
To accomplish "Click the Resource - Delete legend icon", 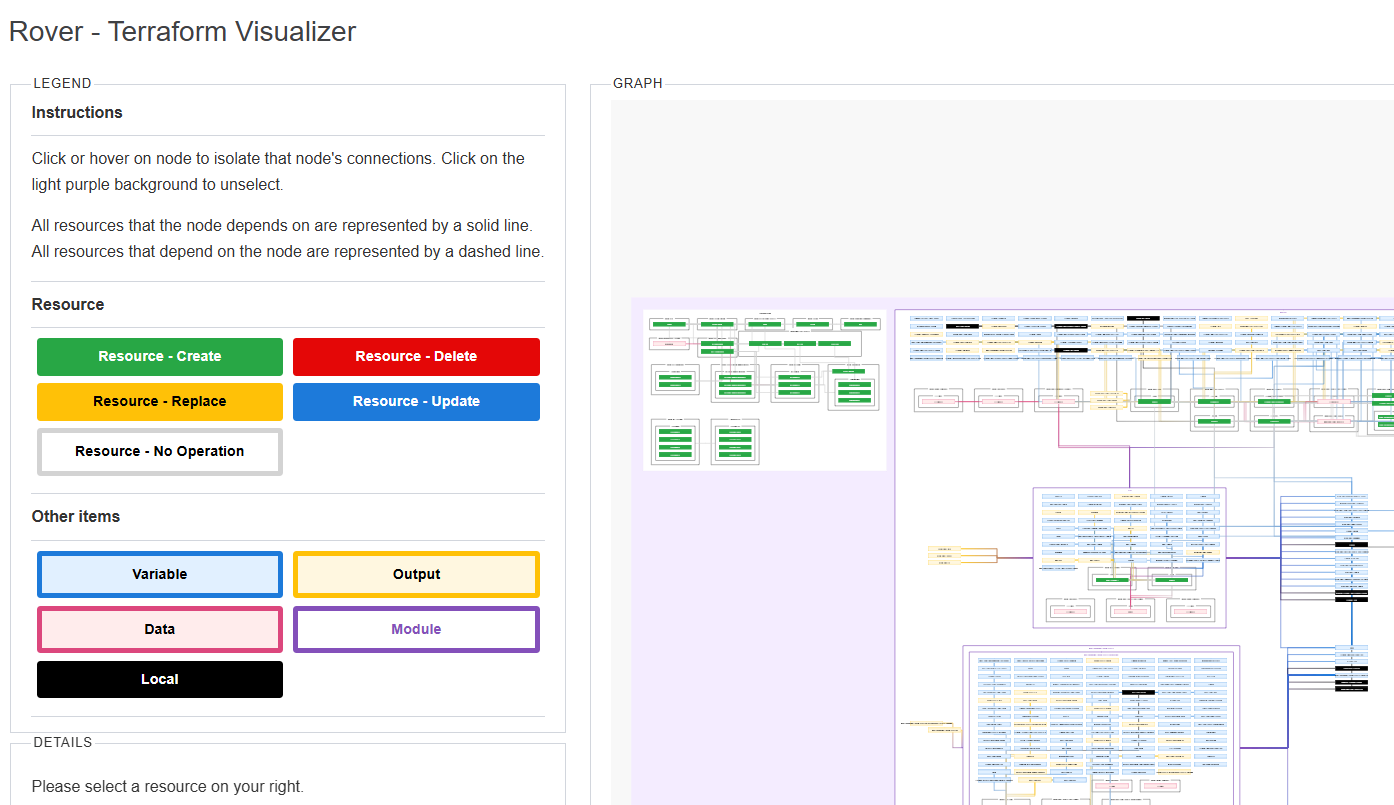I will [x=416, y=356].
